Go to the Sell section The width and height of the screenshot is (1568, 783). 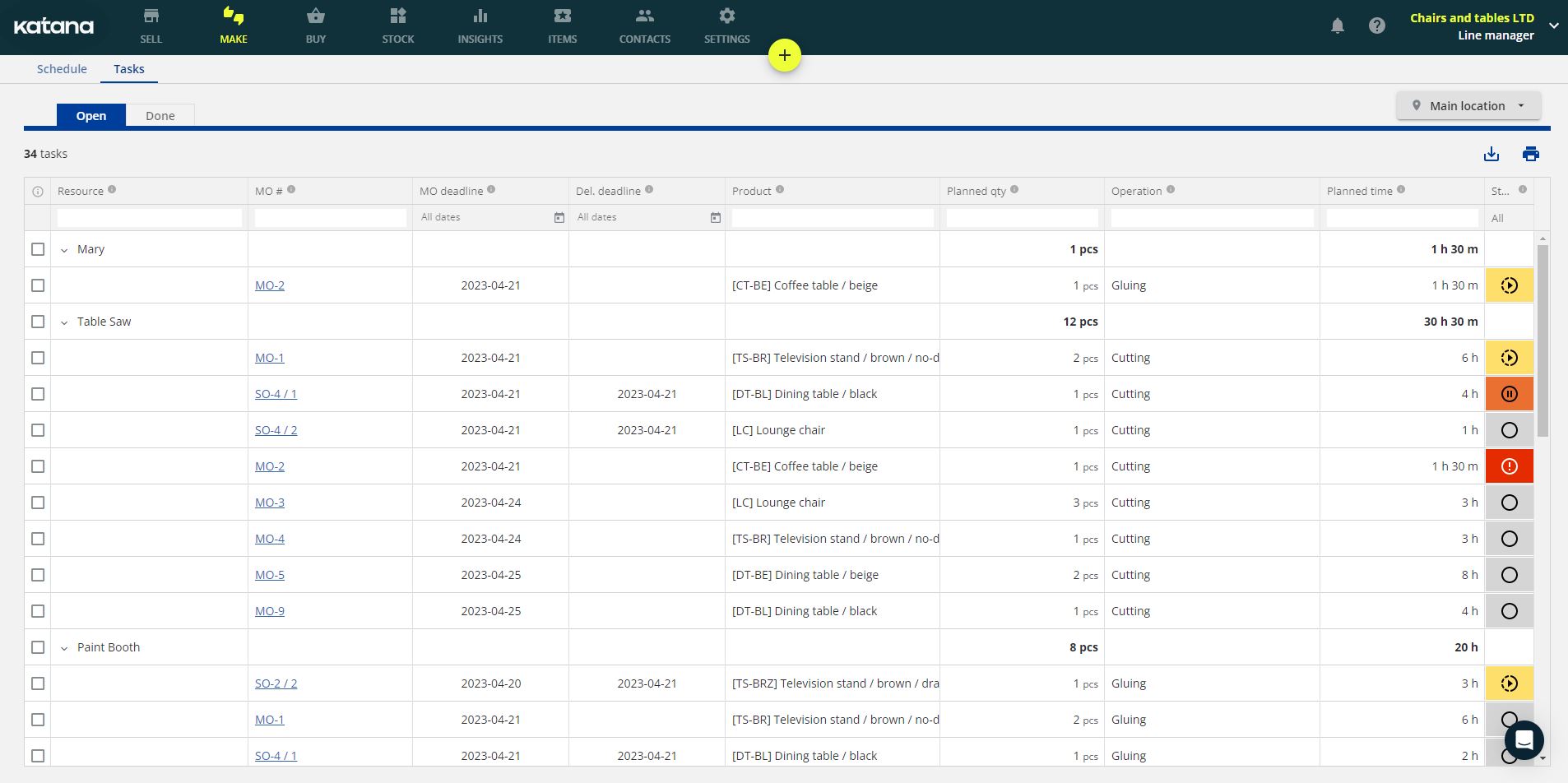[151, 26]
